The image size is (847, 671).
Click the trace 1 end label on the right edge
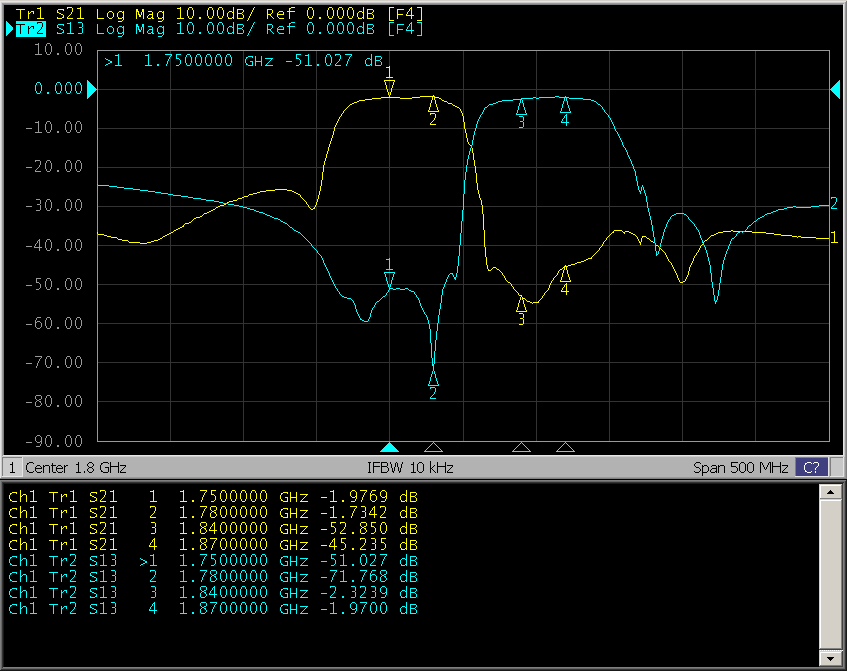pos(834,237)
